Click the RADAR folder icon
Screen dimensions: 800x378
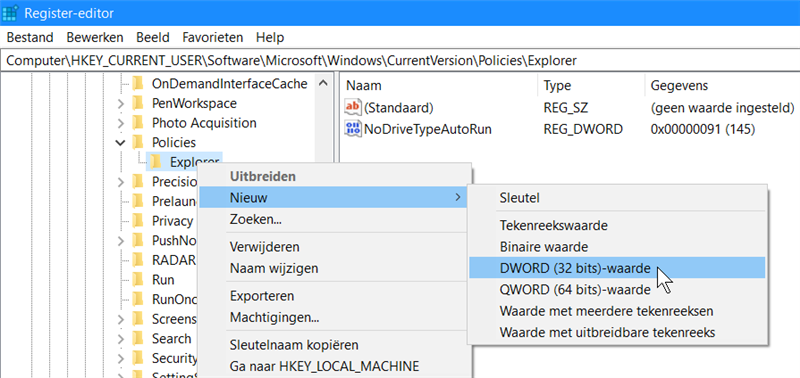pos(137,260)
